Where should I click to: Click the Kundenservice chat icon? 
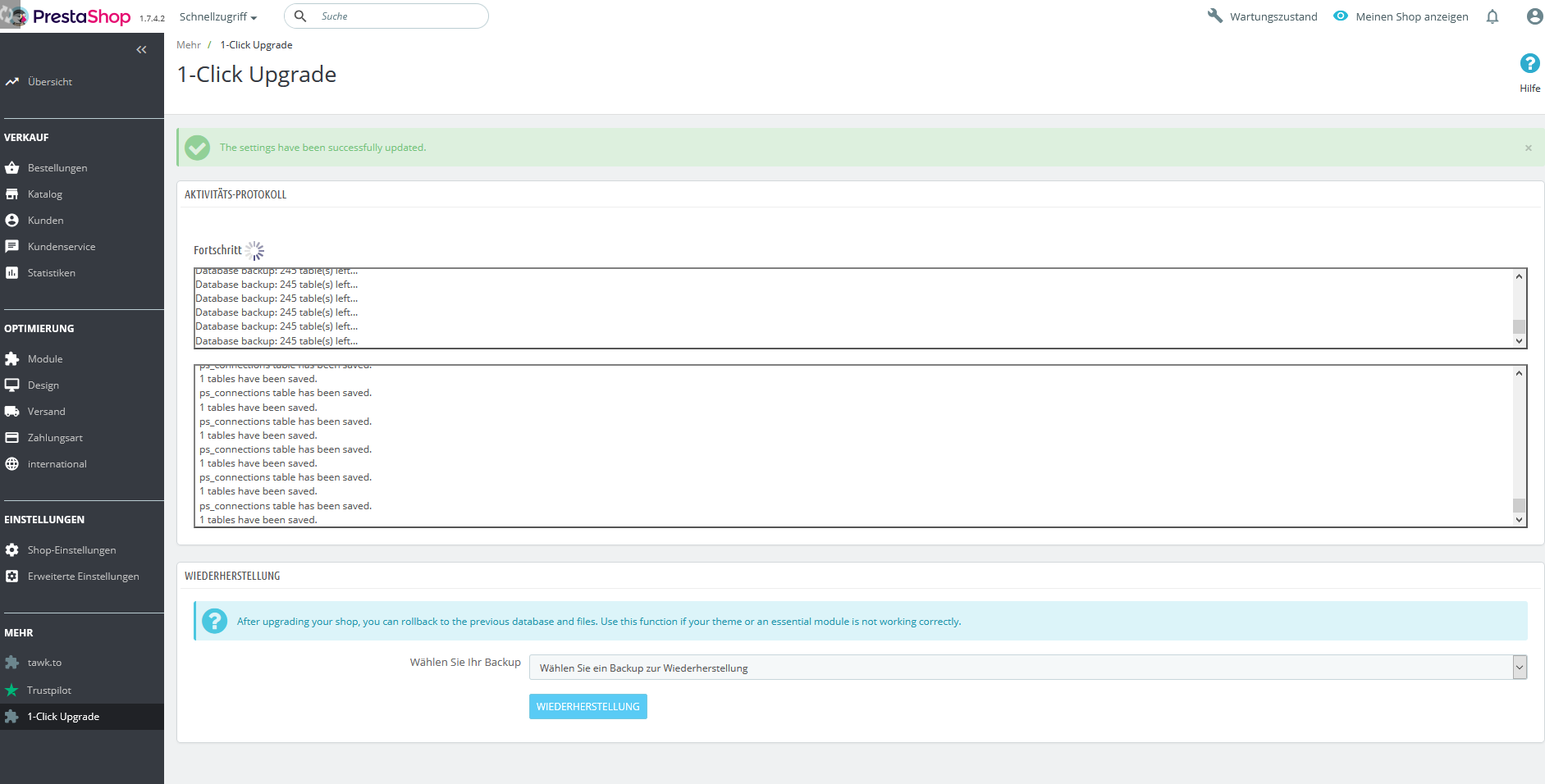[12, 247]
